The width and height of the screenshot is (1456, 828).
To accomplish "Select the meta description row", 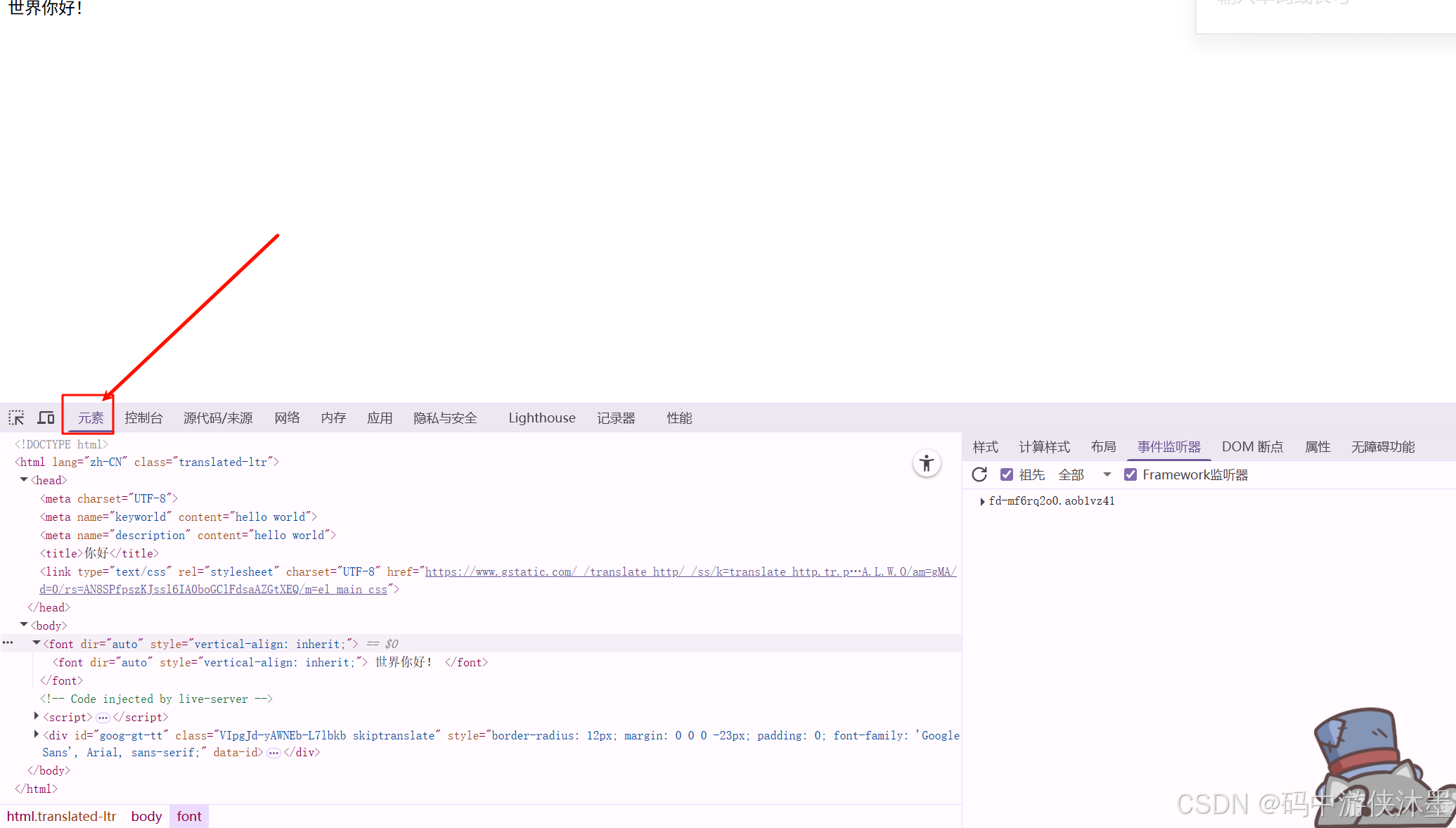I will click(188, 535).
